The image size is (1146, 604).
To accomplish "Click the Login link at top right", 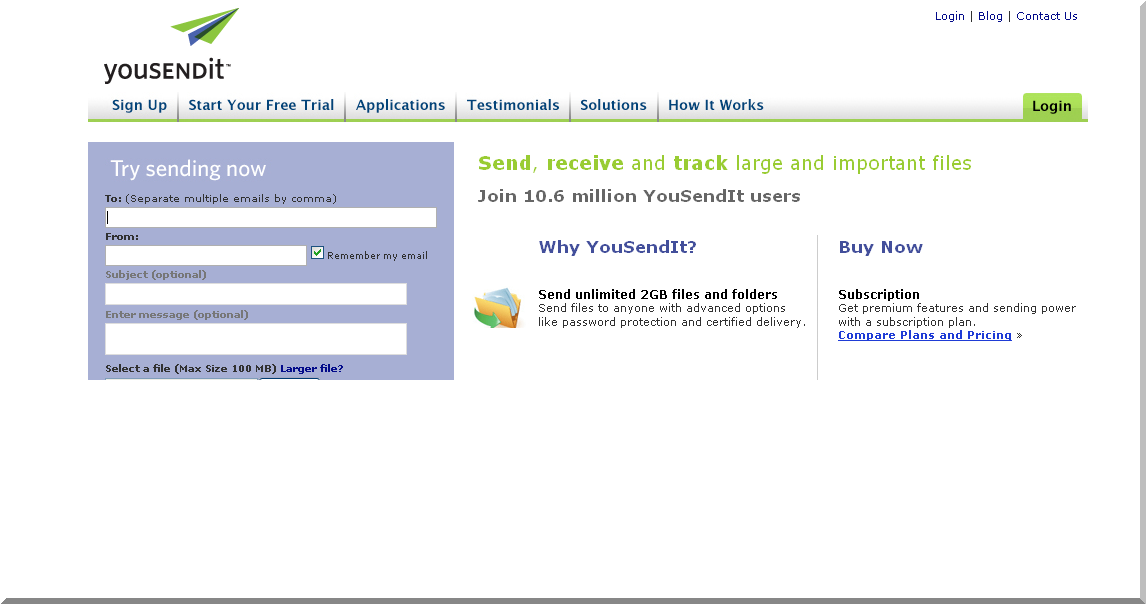I will 949,15.
